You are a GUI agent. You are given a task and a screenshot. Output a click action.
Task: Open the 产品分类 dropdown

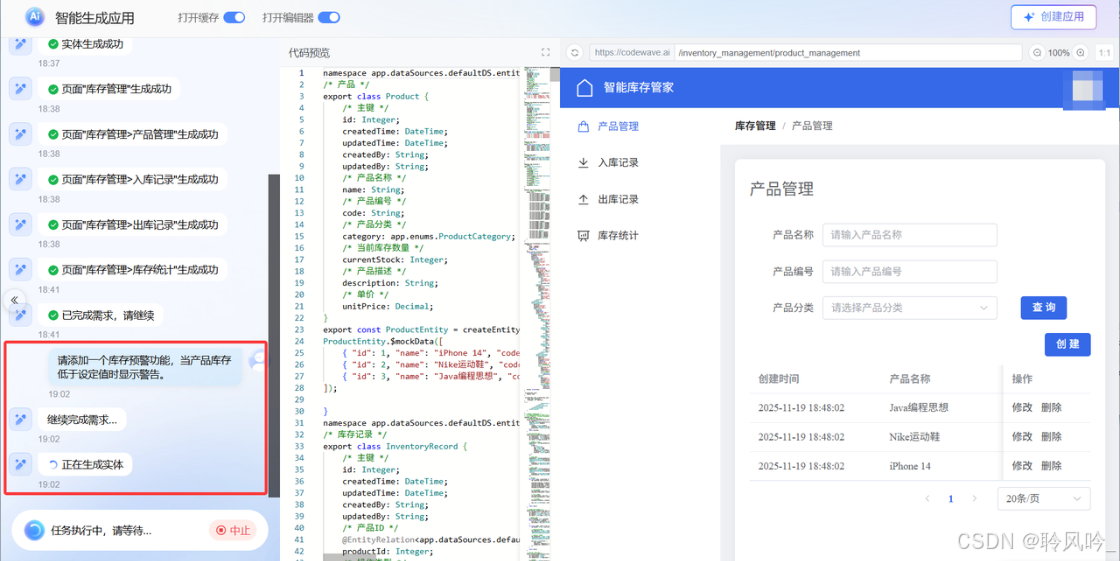pyautogui.click(x=909, y=307)
